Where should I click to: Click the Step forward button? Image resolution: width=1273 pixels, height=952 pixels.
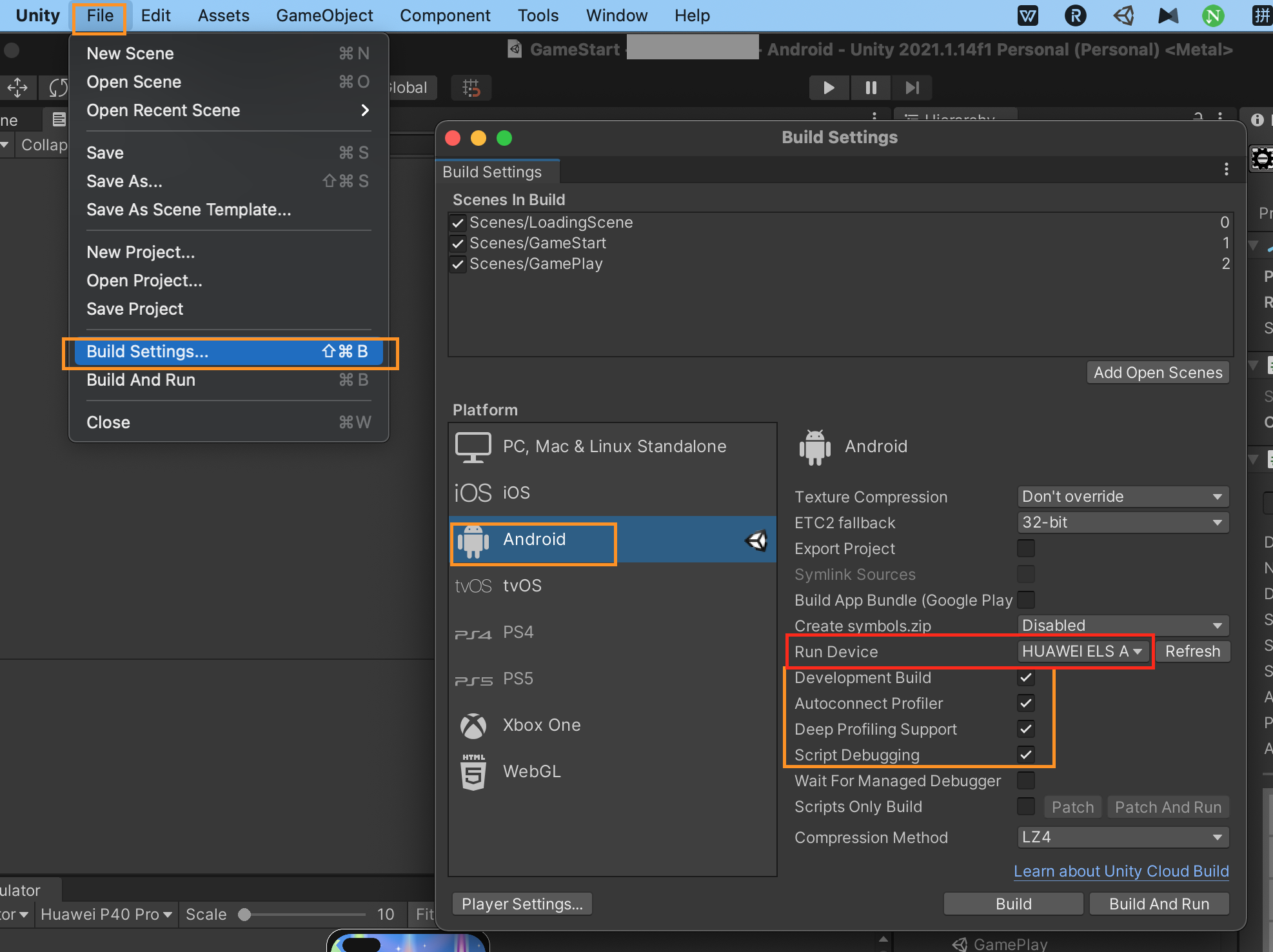[912, 88]
